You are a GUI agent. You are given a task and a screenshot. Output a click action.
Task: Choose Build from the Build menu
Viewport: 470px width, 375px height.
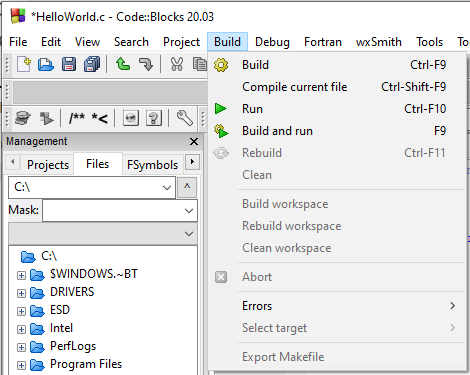pyautogui.click(x=337, y=65)
